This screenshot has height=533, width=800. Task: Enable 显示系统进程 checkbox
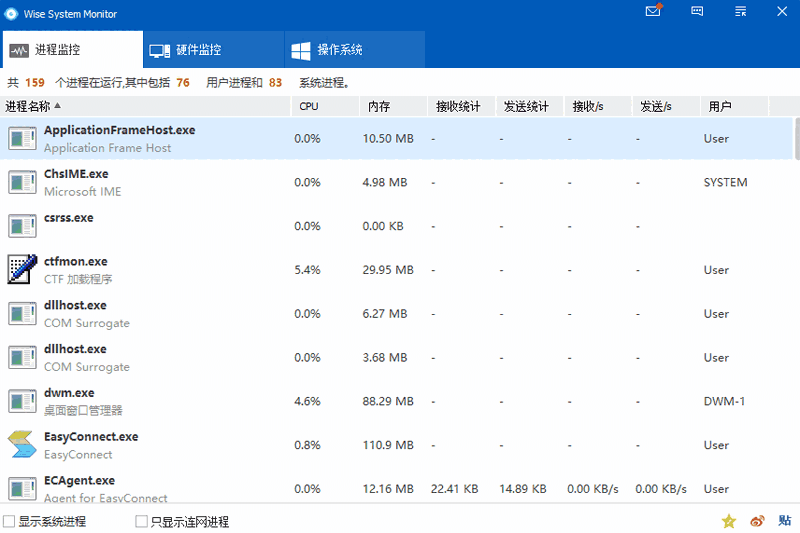10,522
